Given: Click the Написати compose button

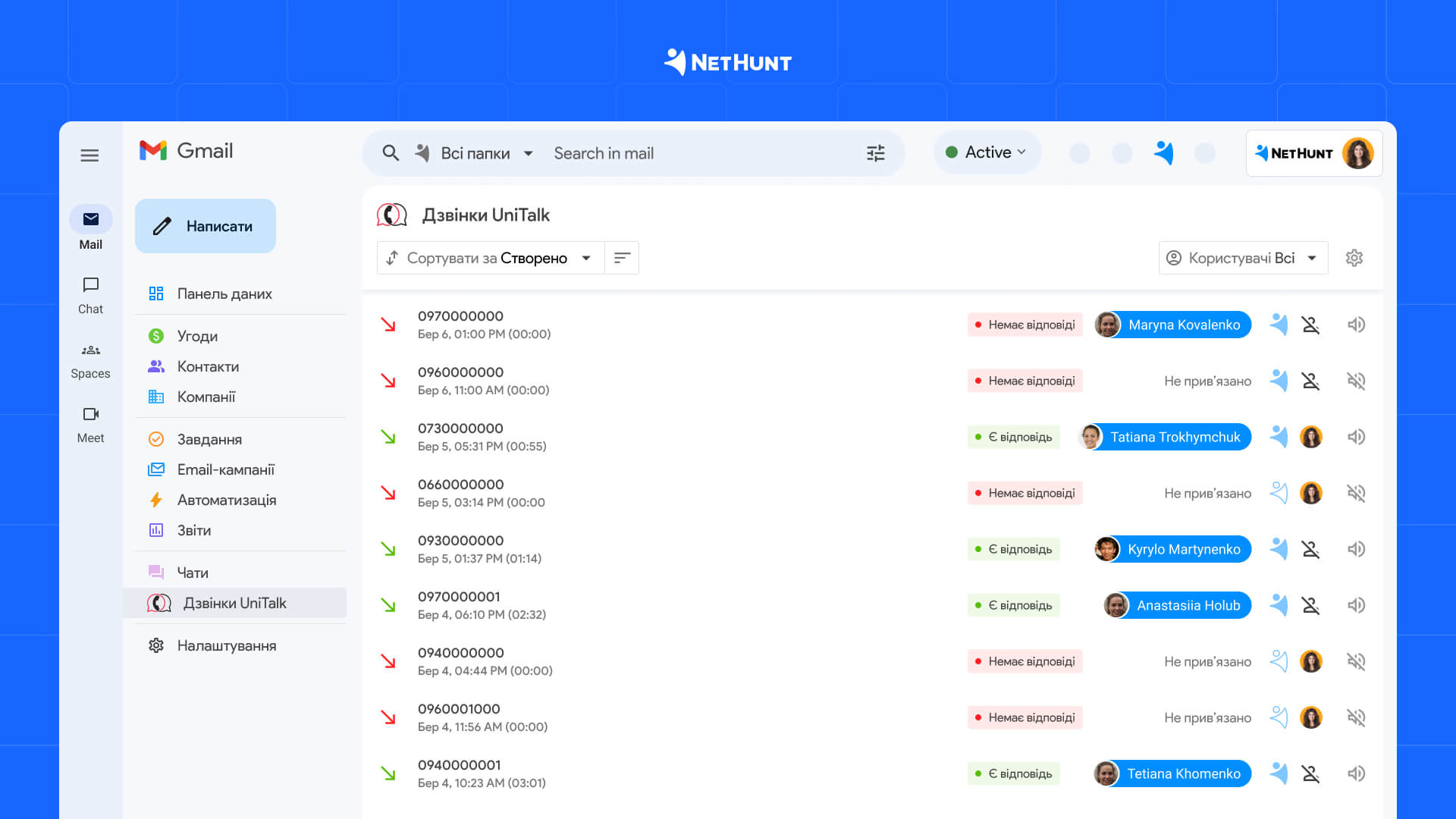Looking at the screenshot, I should pos(206,226).
